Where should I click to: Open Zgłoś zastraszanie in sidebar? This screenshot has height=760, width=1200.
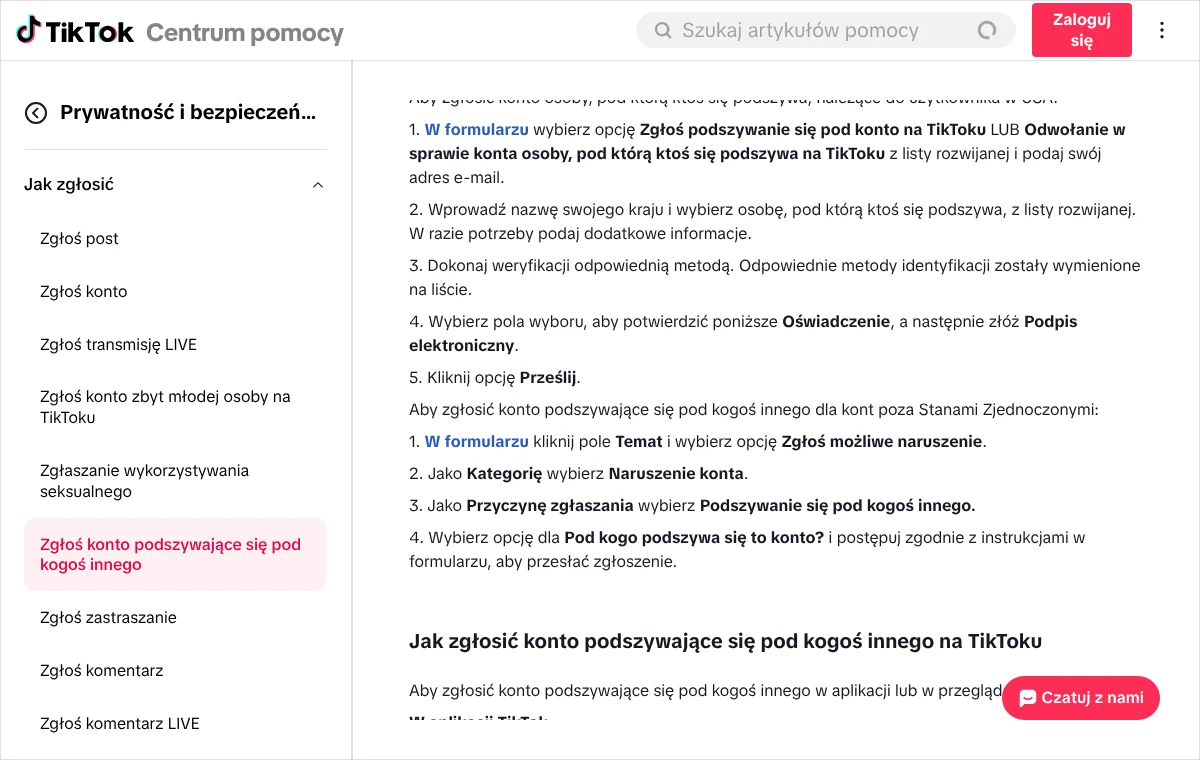click(x=108, y=617)
